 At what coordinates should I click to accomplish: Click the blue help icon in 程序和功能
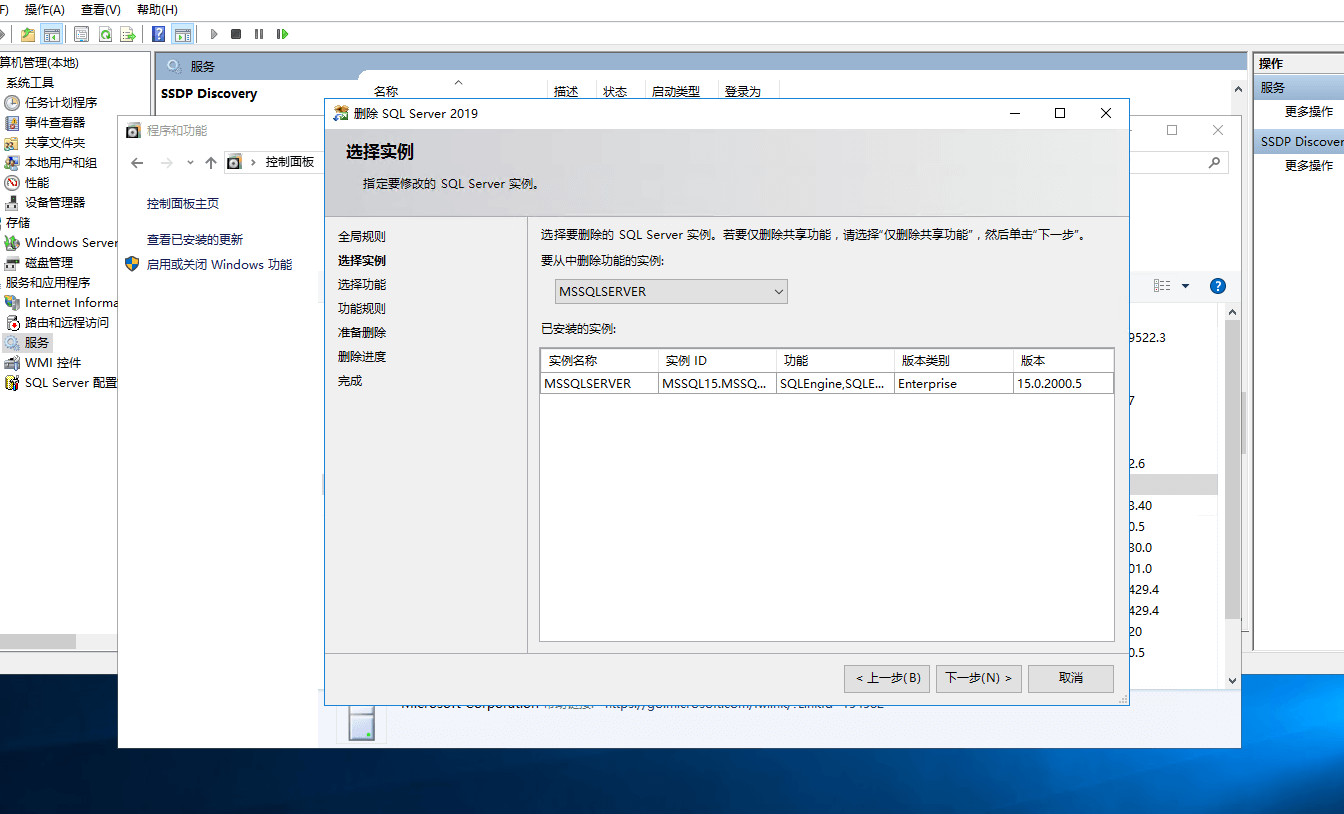[1217, 286]
